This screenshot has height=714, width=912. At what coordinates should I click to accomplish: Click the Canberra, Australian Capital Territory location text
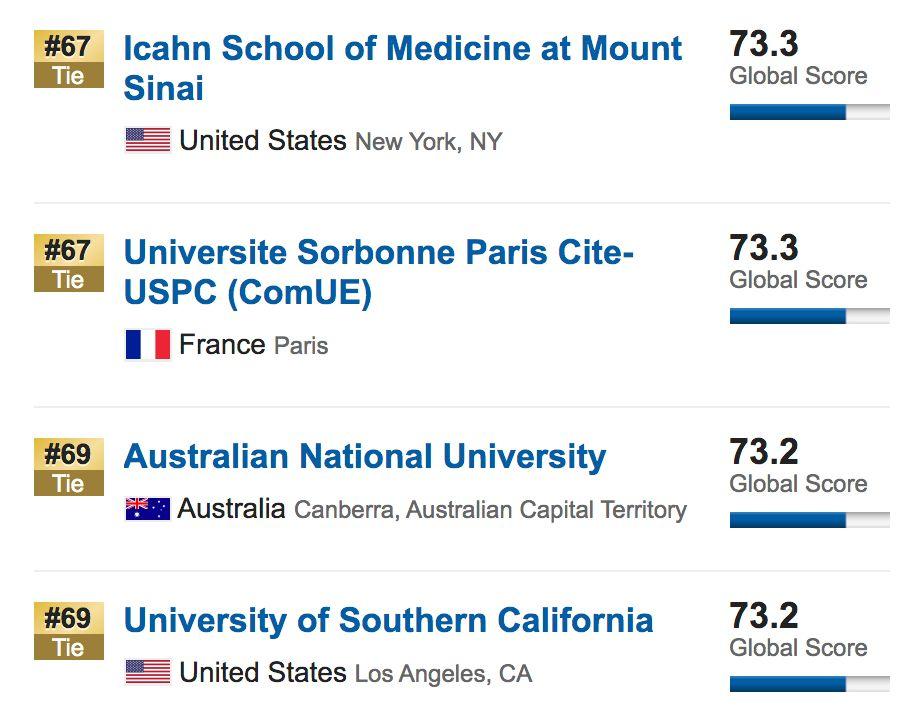(x=490, y=510)
